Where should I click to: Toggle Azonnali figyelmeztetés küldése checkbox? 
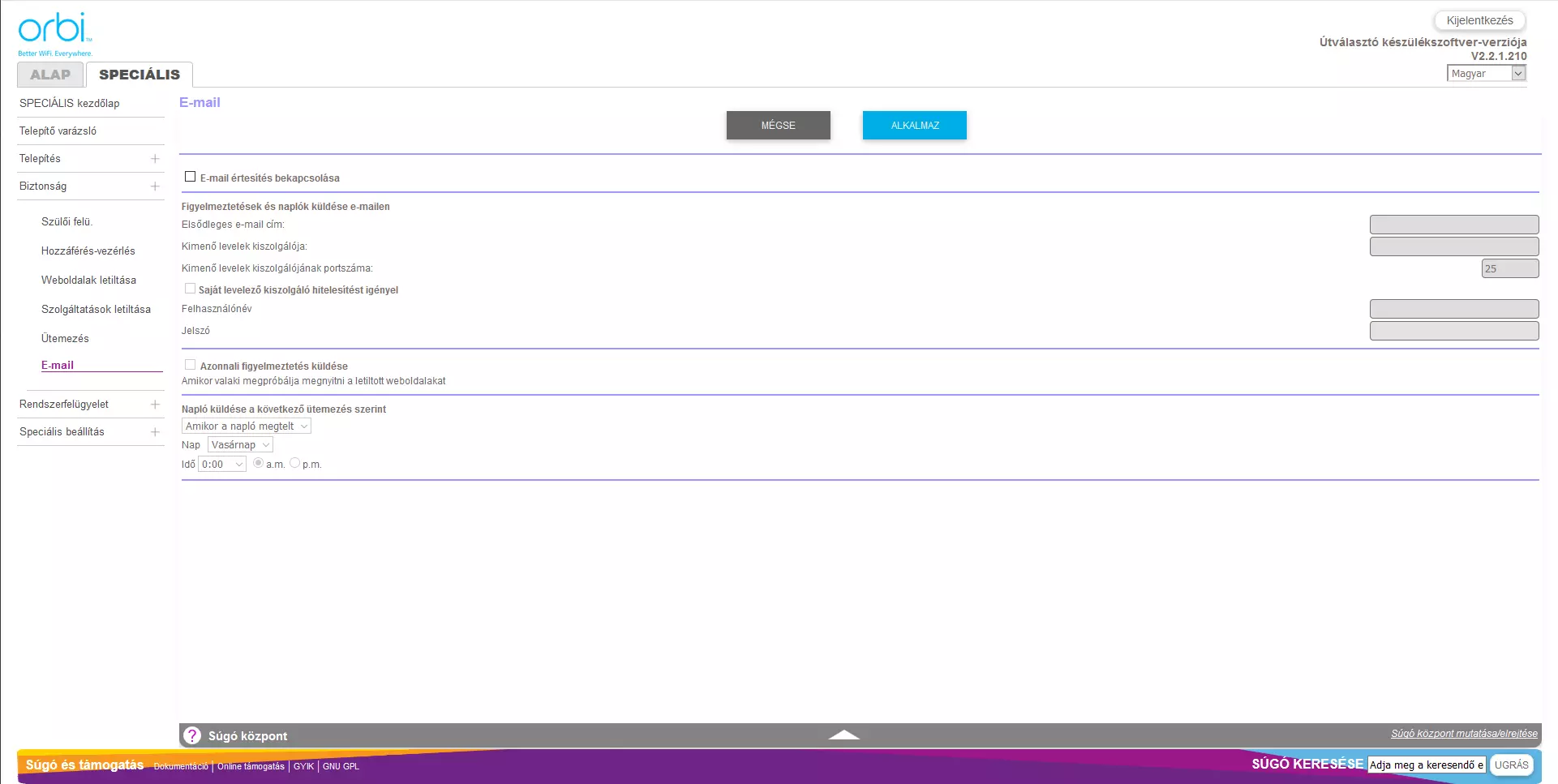tap(191, 365)
